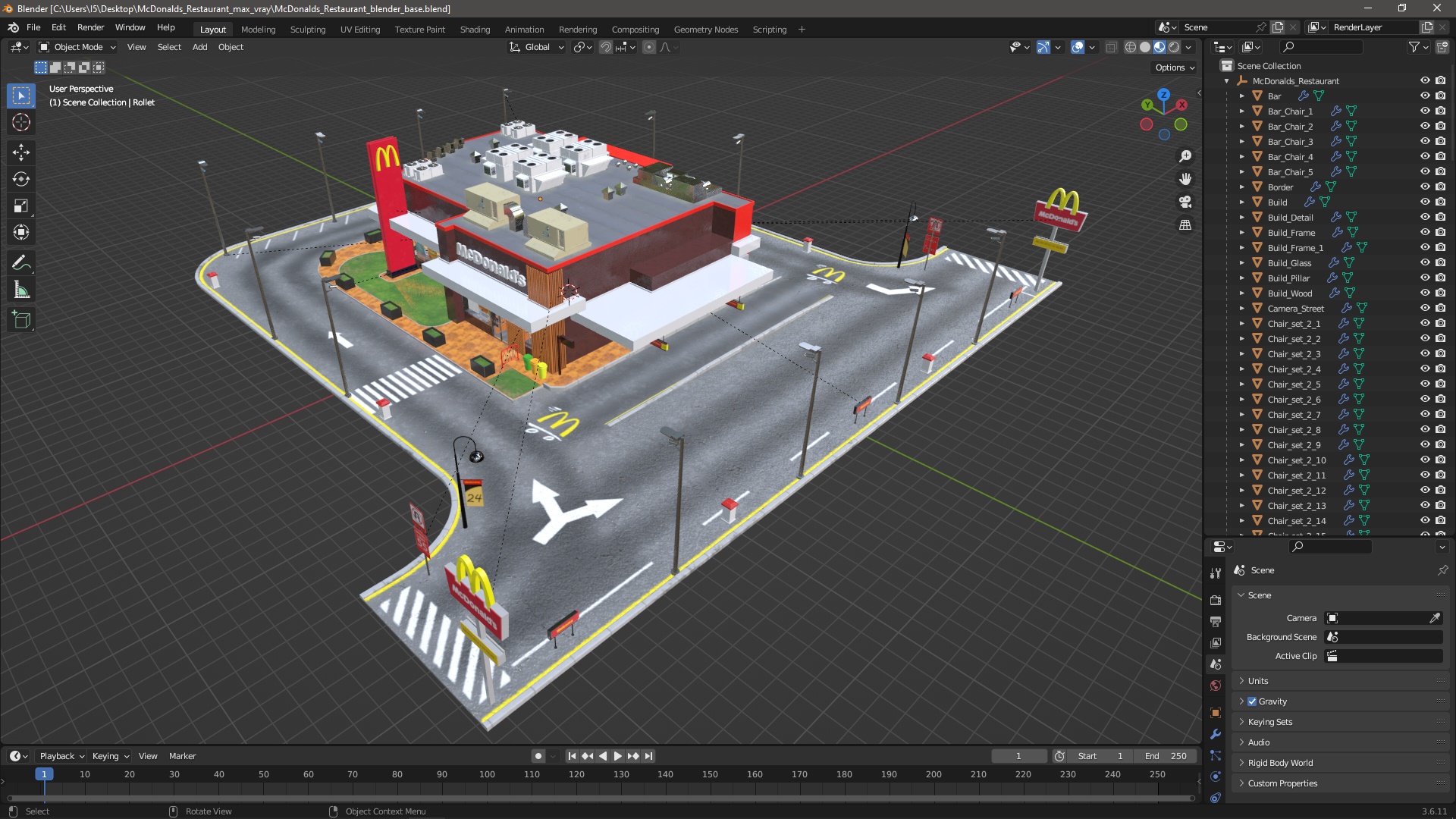Image resolution: width=1456 pixels, height=819 pixels.
Task: Toggle the camera view icon
Action: 1185,202
